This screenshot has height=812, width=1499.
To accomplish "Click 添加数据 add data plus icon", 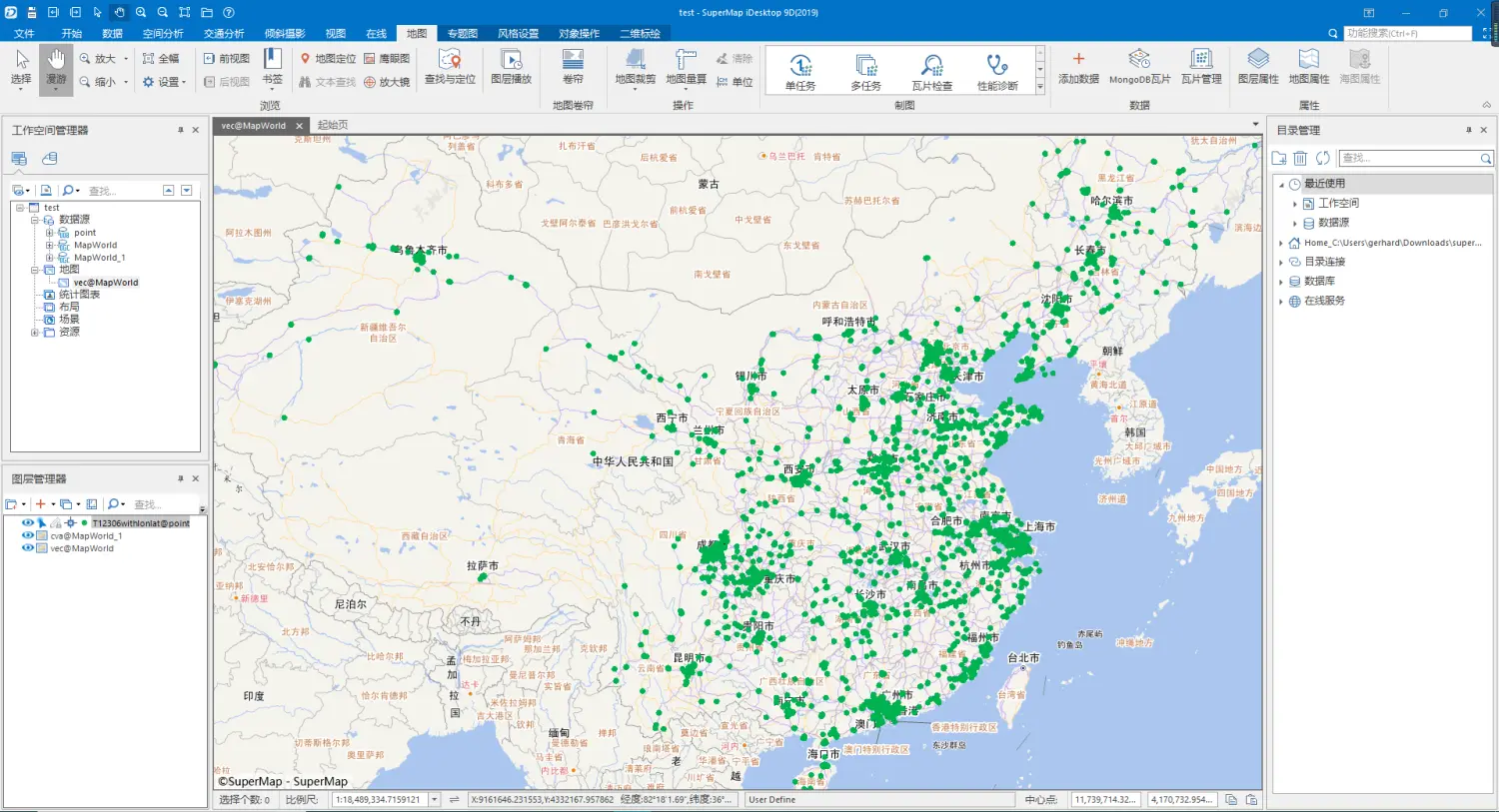I will coord(1078,59).
